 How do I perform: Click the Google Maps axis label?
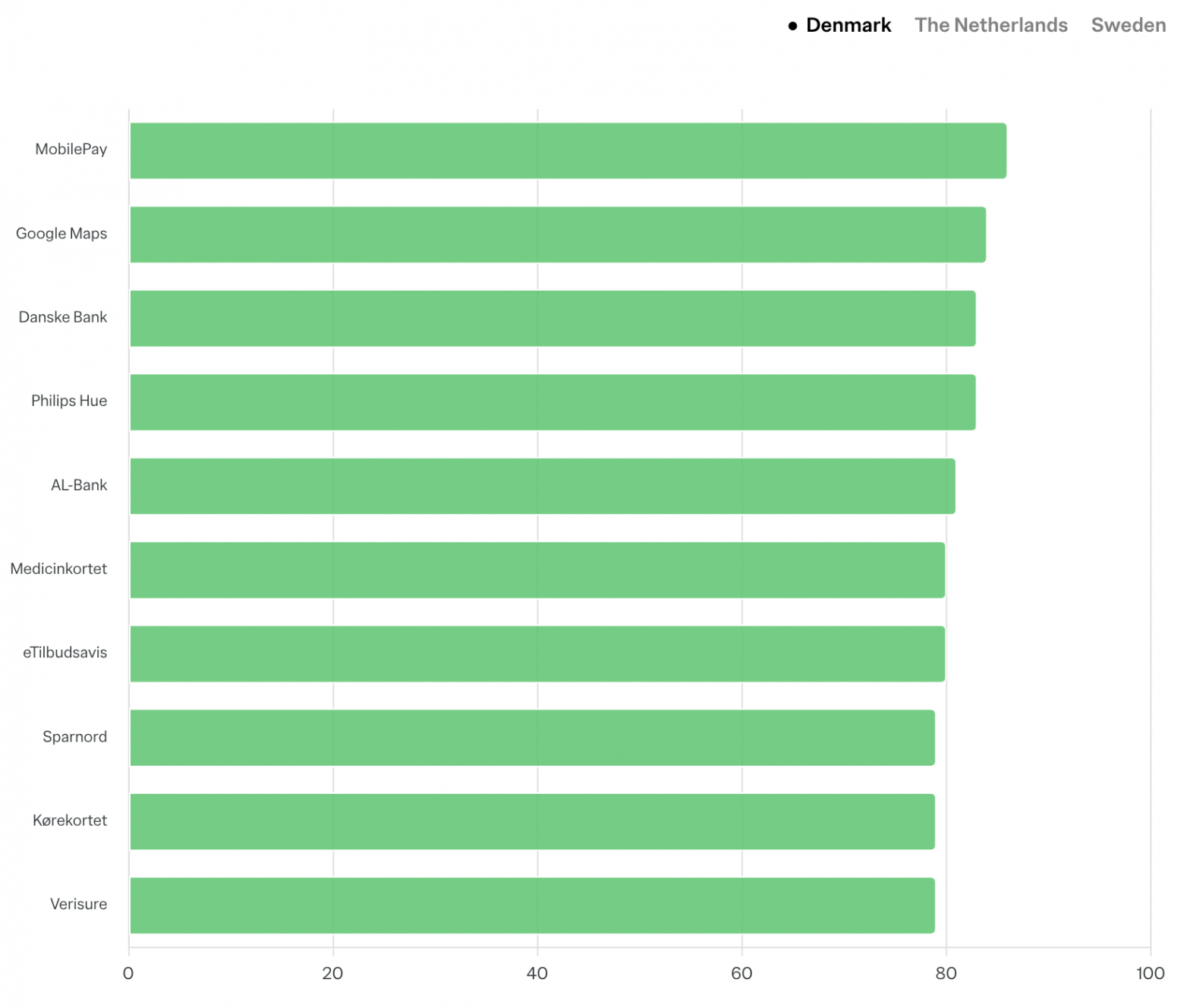(x=61, y=234)
